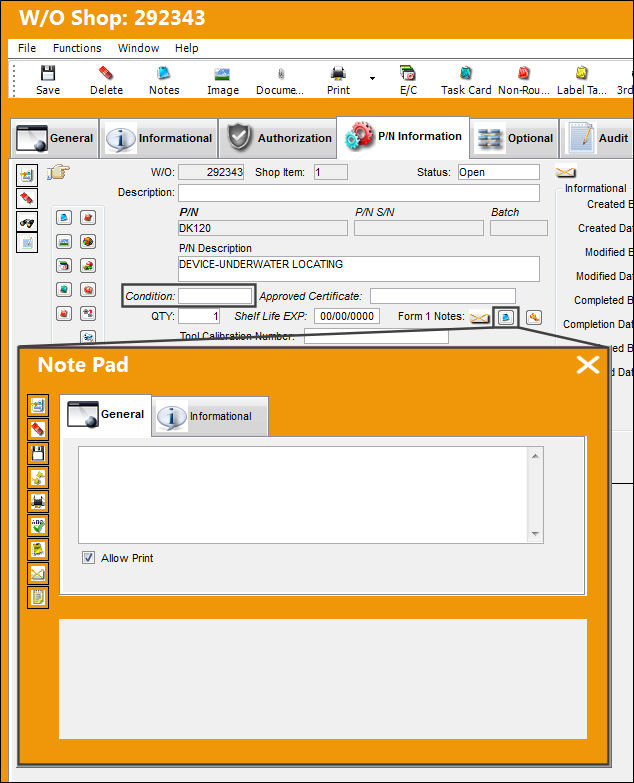Viewport: 634px width, 783px height.
Task: Expand the Print dropdown arrow
Action: (x=372, y=78)
